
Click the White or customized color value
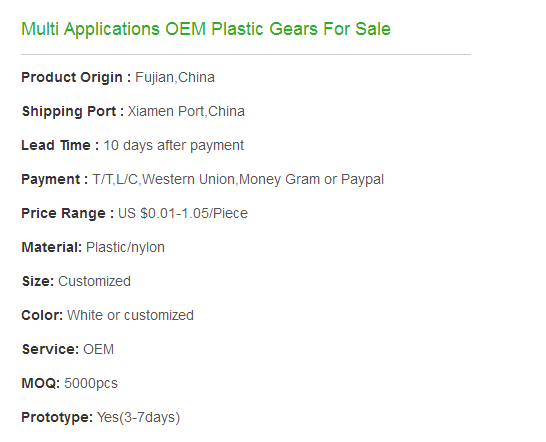(130, 315)
